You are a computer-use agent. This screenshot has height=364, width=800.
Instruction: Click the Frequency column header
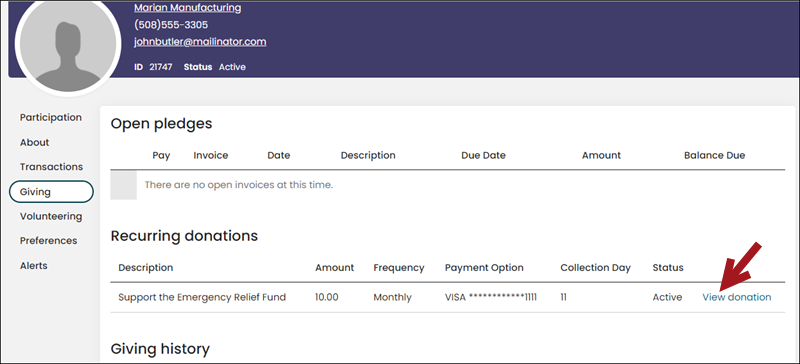(x=398, y=268)
